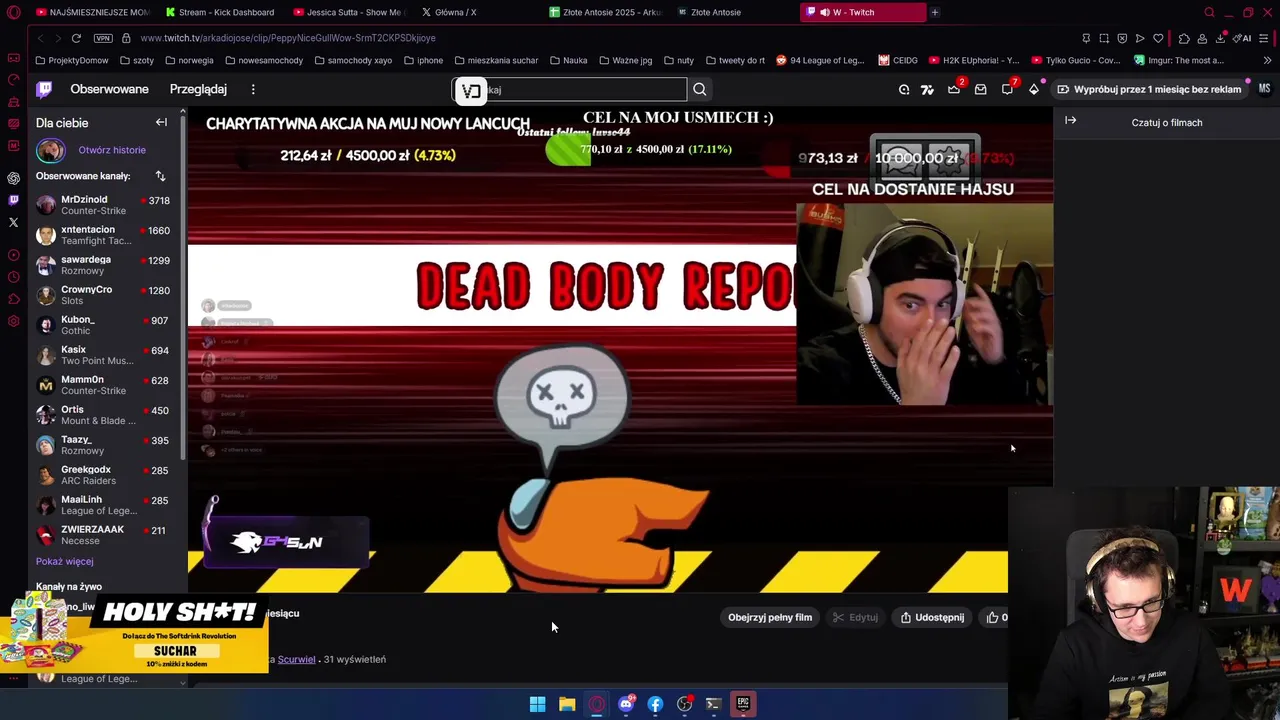Click the thumbs-up like button
Screen dimensions: 1280x720
[x=995, y=617]
